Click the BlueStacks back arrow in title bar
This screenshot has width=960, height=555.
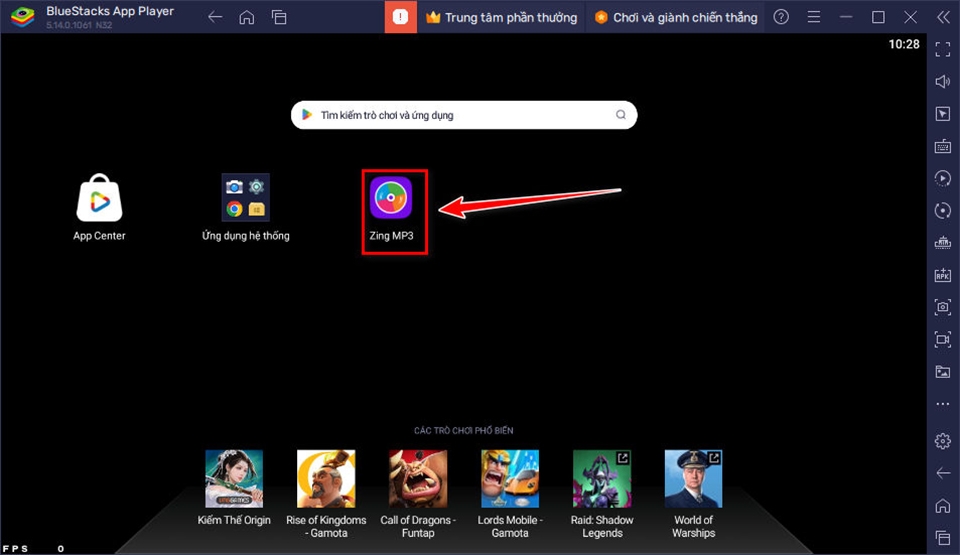[x=215, y=17]
